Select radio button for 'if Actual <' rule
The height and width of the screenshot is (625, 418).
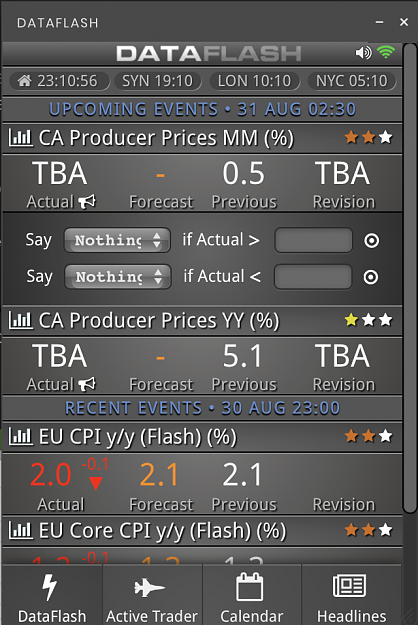point(371,277)
